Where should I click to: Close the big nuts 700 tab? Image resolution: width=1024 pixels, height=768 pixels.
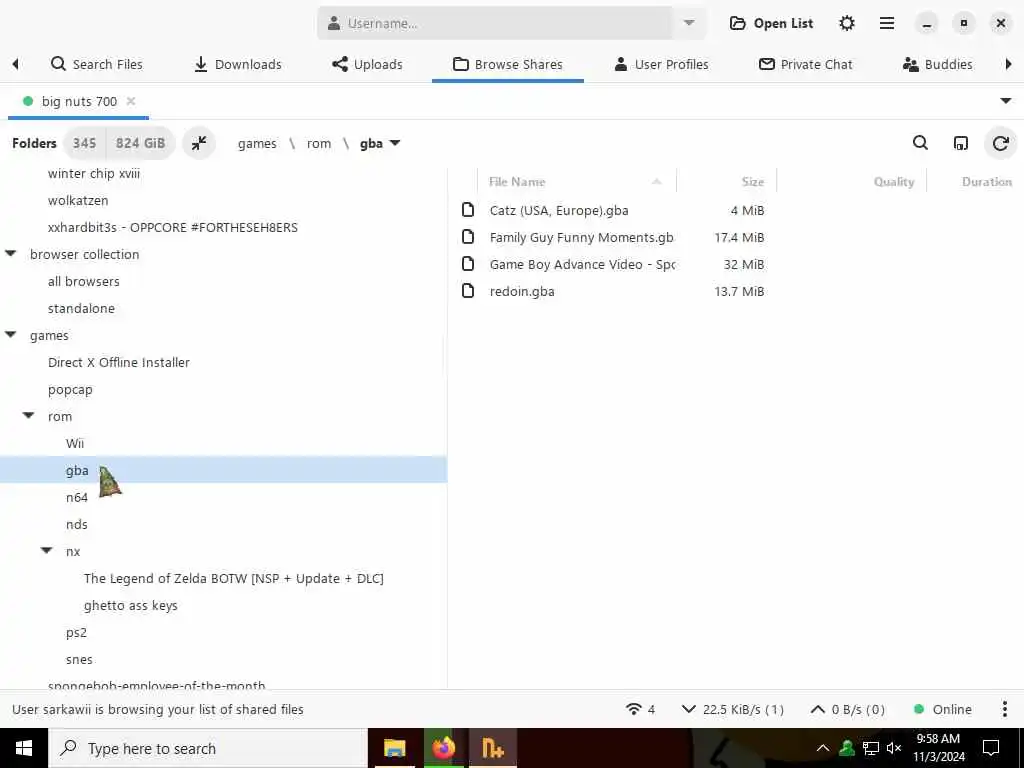131,101
